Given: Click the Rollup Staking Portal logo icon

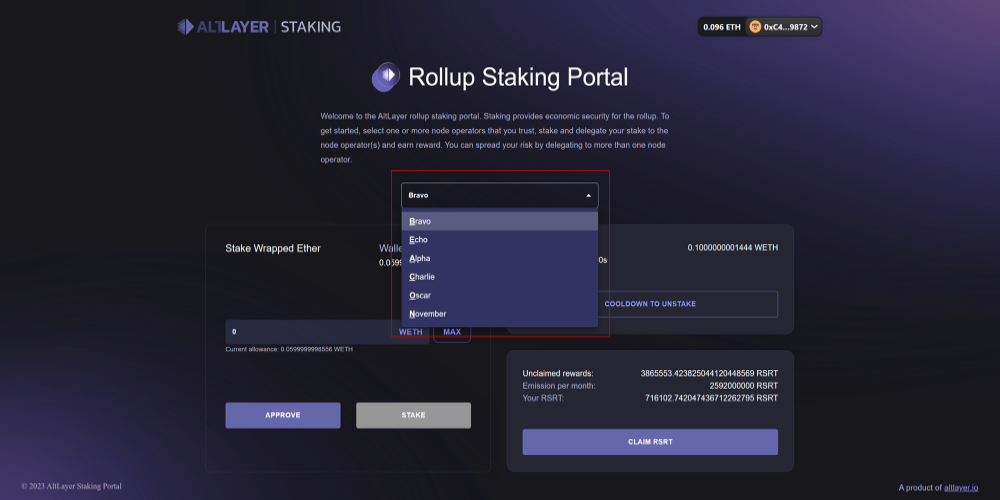Looking at the screenshot, I should [x=385, y=77].
